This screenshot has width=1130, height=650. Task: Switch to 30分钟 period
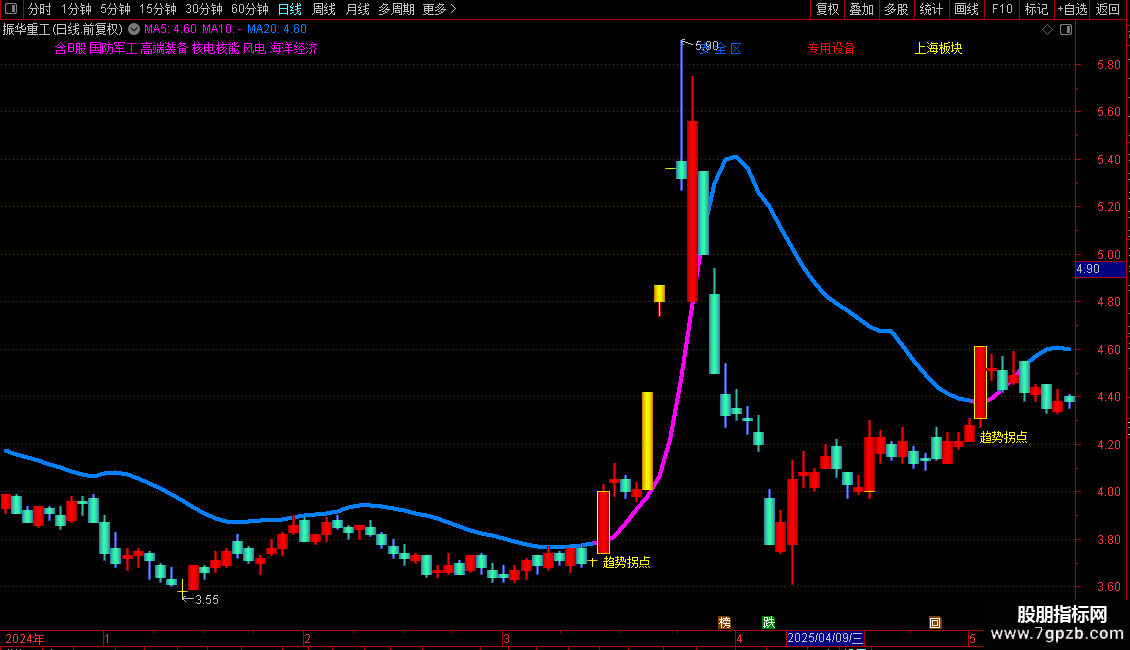[x=203, y=9]
